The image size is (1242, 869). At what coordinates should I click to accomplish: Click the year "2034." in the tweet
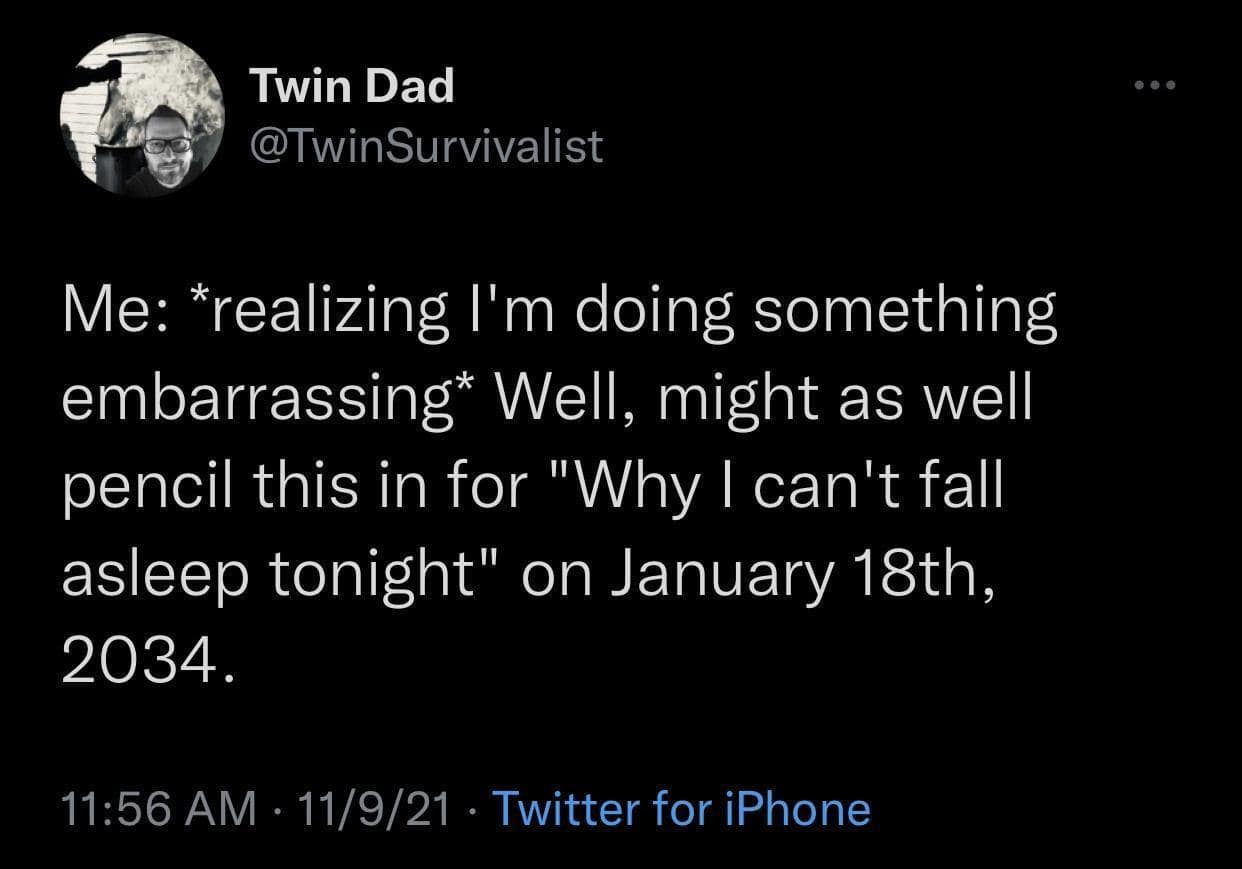coord(149,660)
